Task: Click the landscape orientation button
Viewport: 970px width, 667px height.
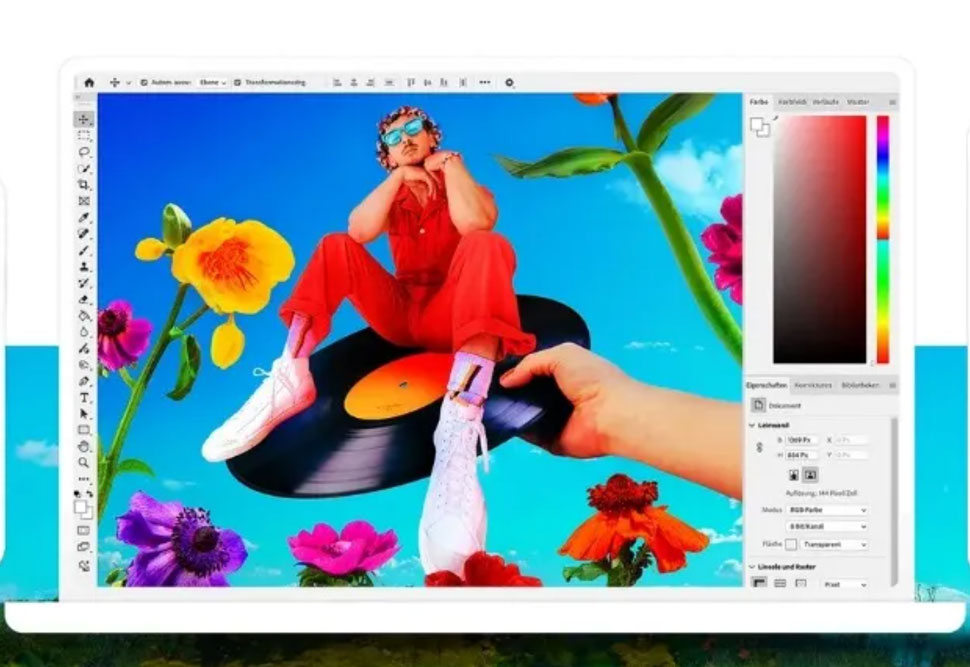Action: 810,475
